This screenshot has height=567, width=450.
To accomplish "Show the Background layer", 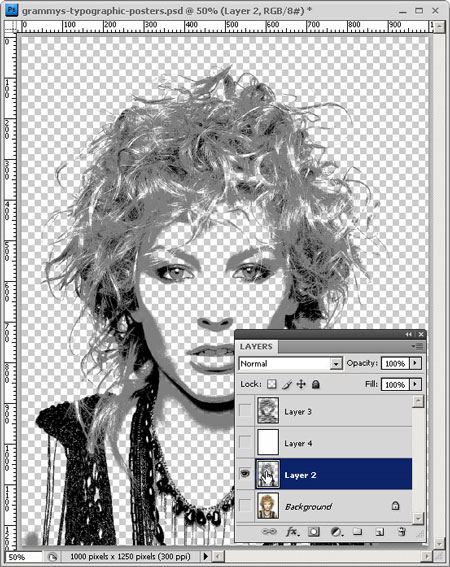I will pyautogui.click(x=245, y=505).
